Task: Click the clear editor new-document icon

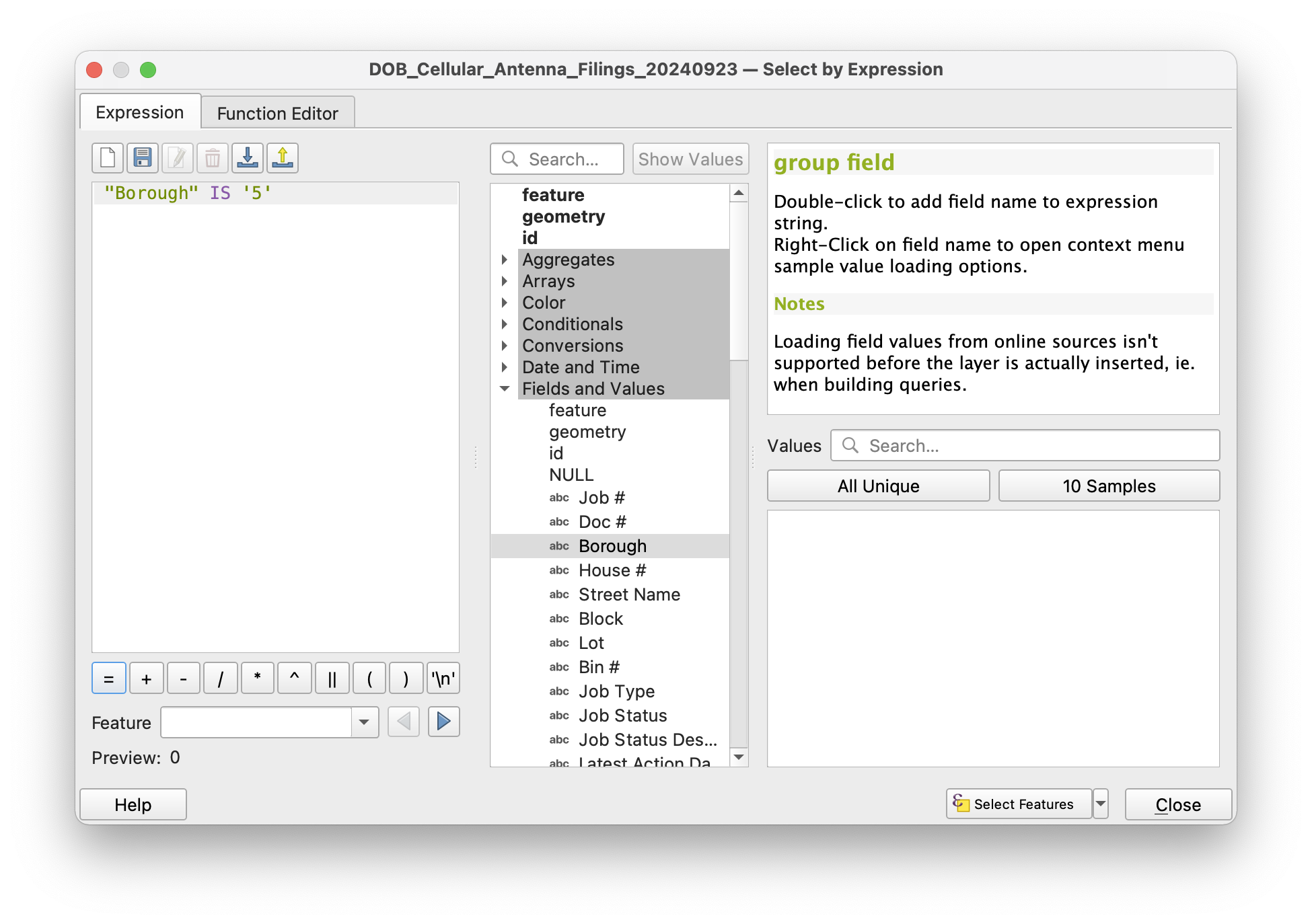Action: [108, 158]
